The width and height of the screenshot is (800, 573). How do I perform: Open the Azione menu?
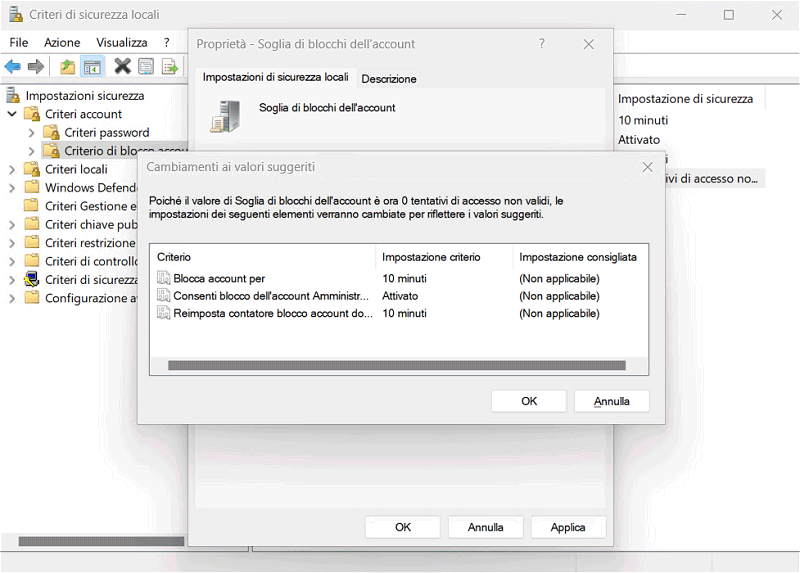[62, 42]
